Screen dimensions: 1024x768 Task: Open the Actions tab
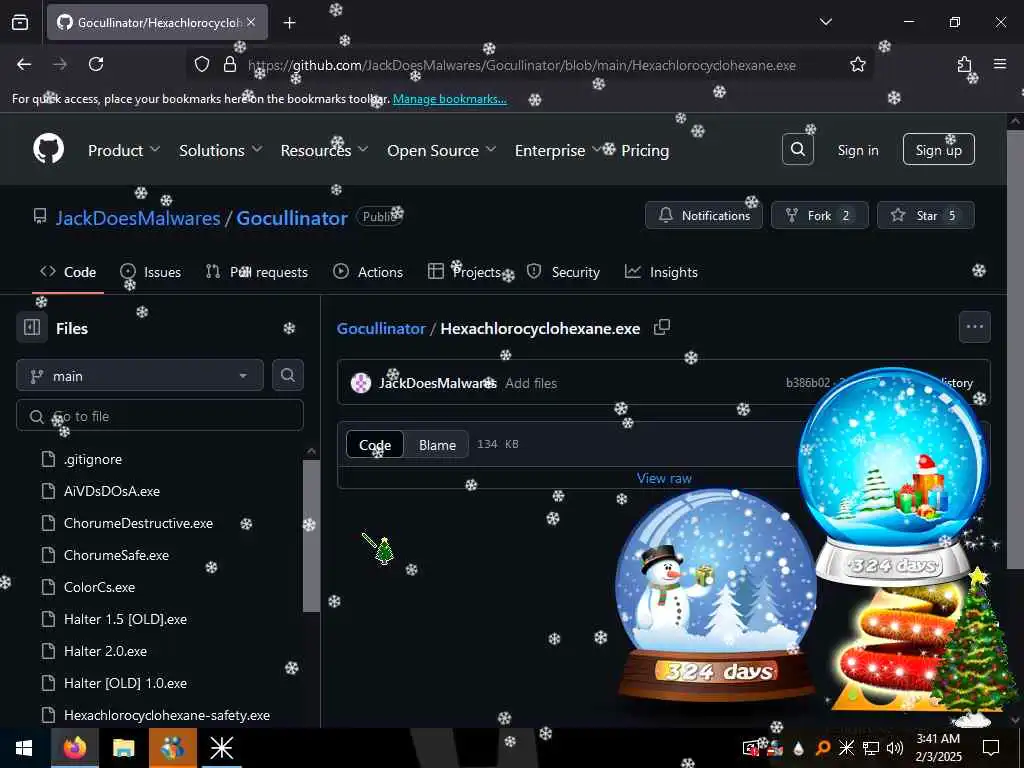368,272
